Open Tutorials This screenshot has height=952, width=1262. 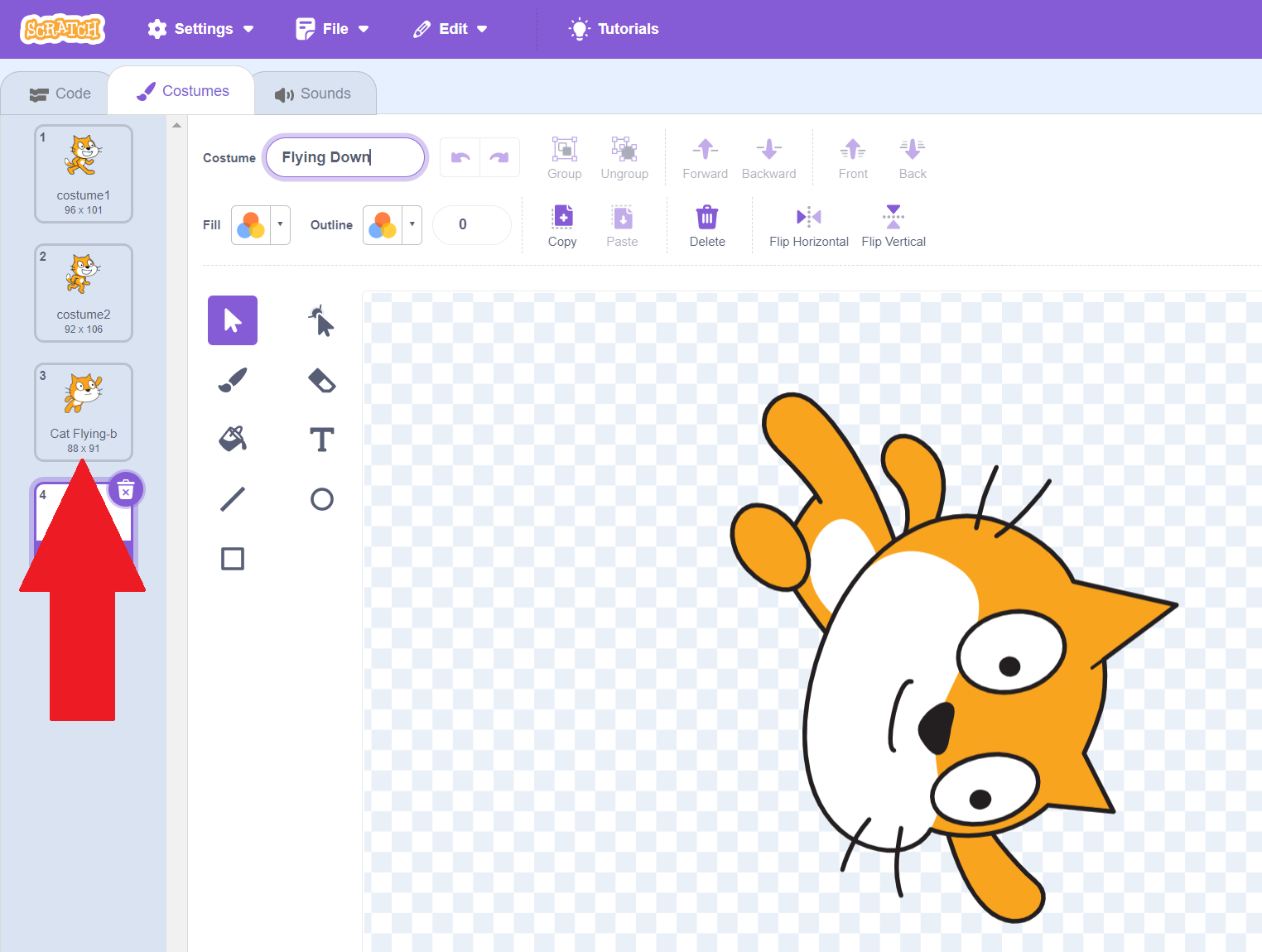coord(614,29)
